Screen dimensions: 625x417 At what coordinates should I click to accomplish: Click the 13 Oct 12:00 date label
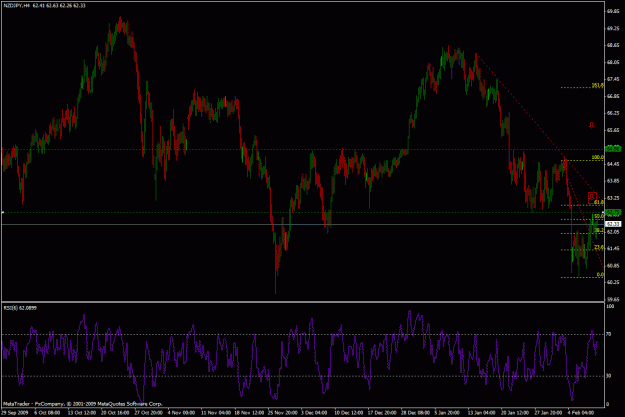coord(82,413)
